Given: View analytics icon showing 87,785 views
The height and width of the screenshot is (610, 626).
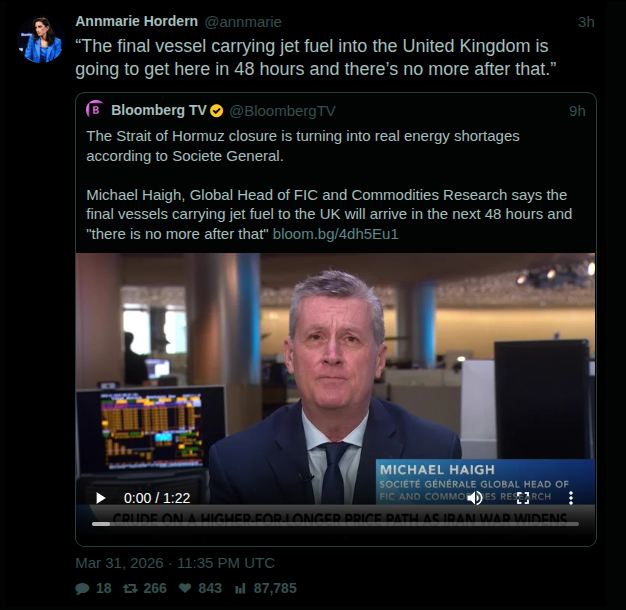Looking at the screenshot, I should click(x=240, y=588).
